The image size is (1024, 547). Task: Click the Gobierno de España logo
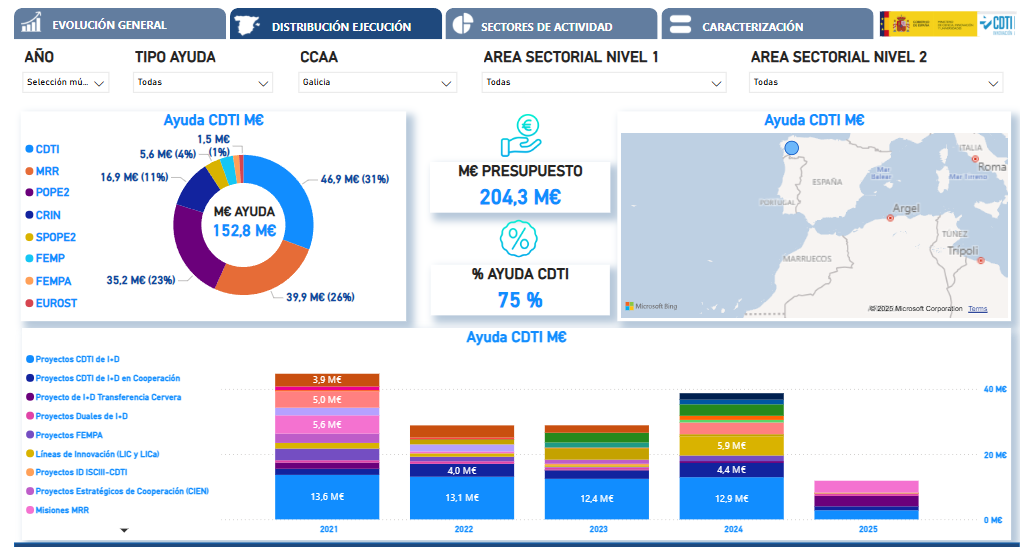[x=928, y=24]
